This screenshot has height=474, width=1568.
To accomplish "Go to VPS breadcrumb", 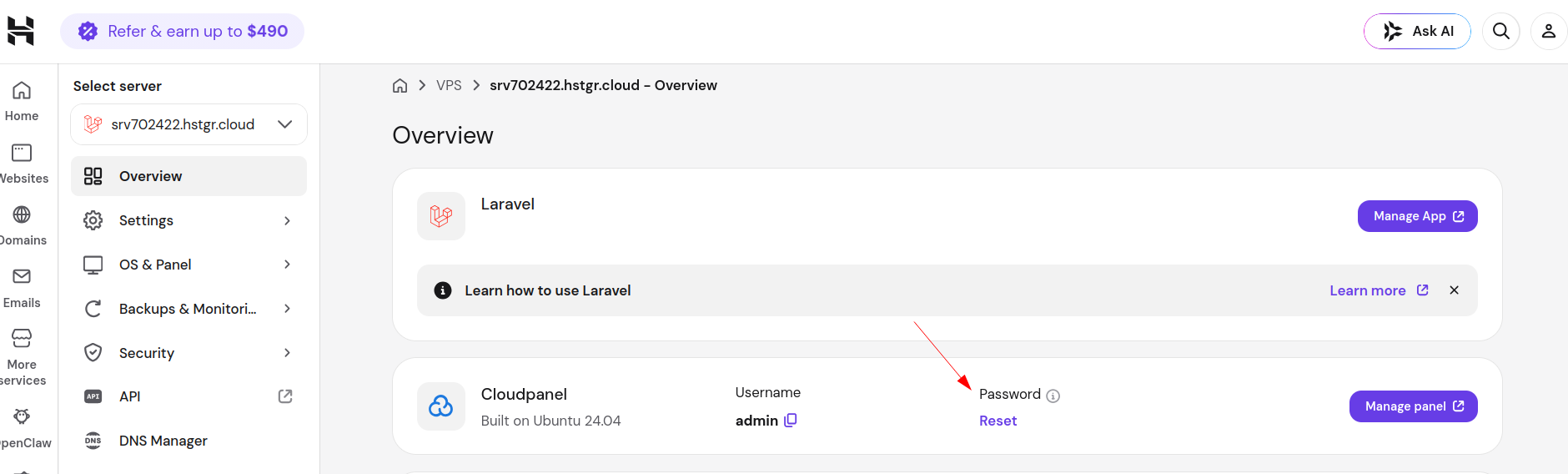I will point(449,85).
